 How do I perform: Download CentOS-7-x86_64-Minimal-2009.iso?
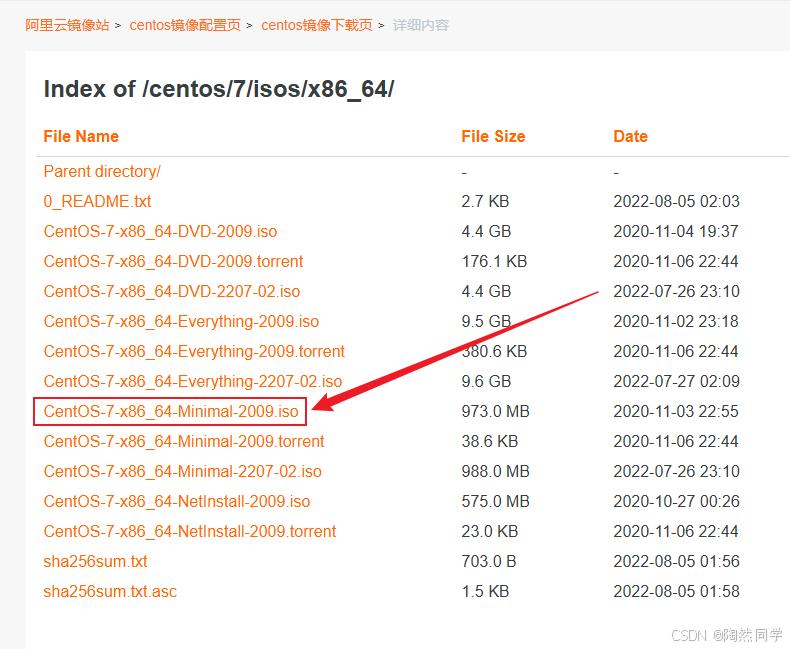[x=171, y=411]
